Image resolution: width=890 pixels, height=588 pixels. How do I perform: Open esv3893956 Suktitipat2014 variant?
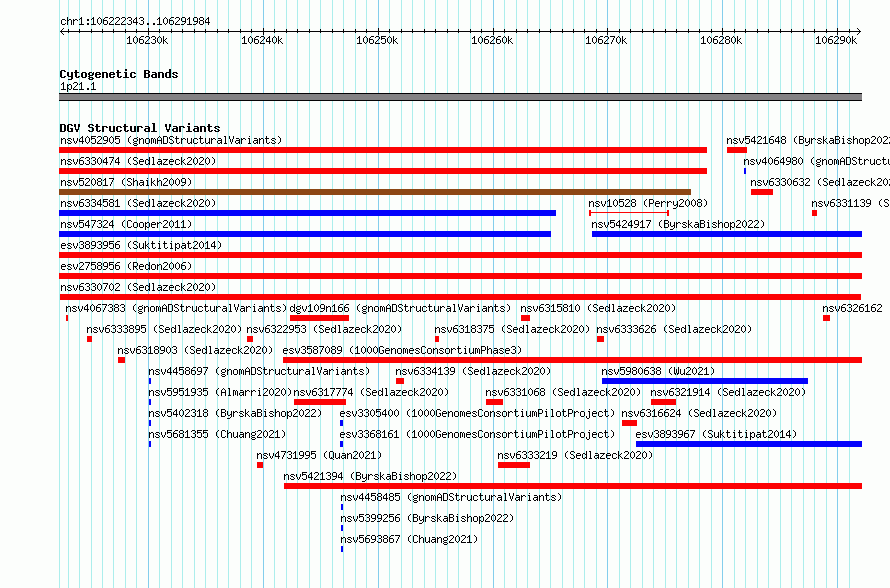point(141,245)
